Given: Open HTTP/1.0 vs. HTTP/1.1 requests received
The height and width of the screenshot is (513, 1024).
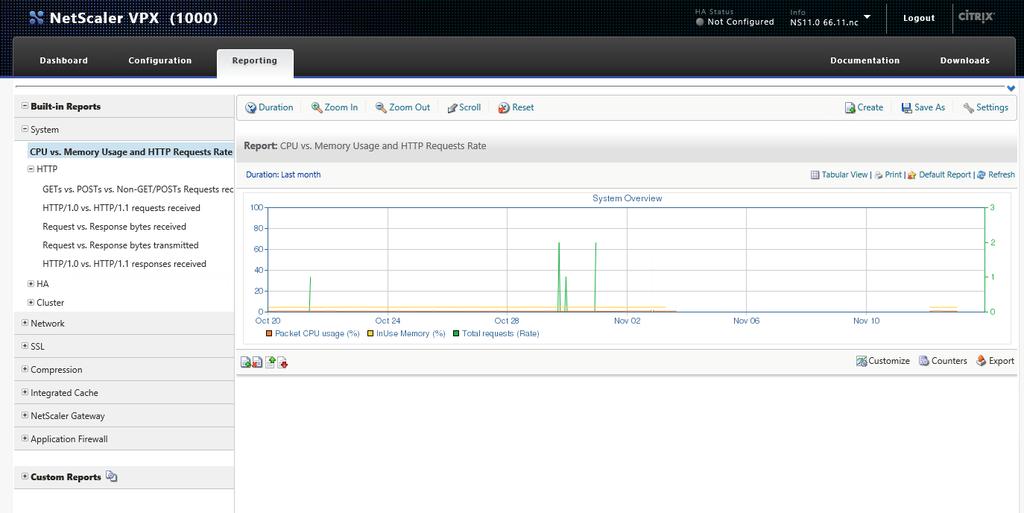Looking at the screenshot, I should click(121, 208).
